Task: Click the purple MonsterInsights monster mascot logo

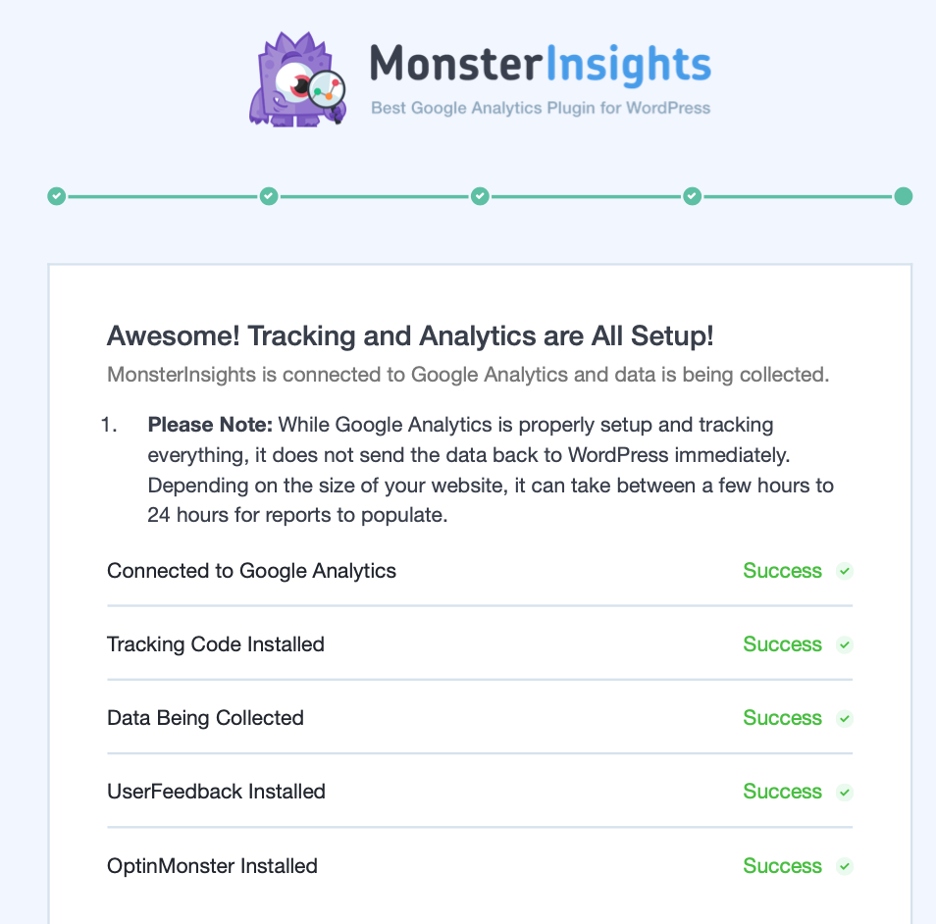Action: pyautogui.click(x=297, y=79)
